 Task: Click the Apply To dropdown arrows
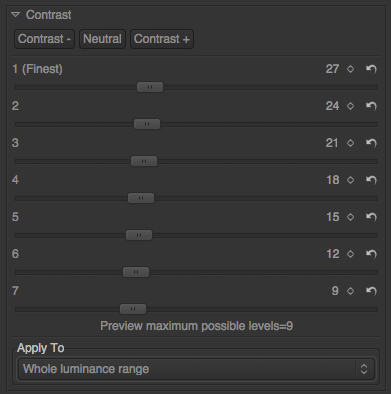[364, 369]
